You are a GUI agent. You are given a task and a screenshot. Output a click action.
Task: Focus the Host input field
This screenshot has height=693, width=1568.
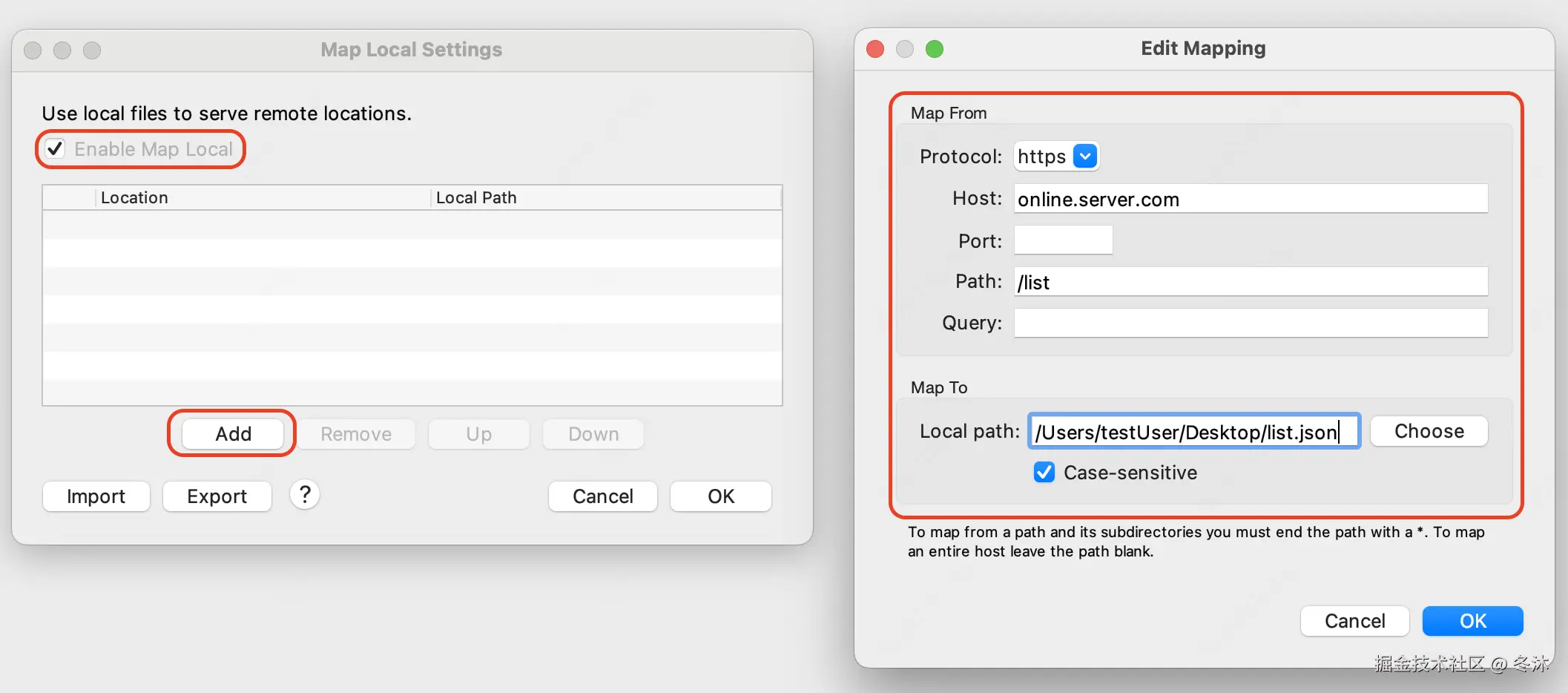pos(1251,199)
